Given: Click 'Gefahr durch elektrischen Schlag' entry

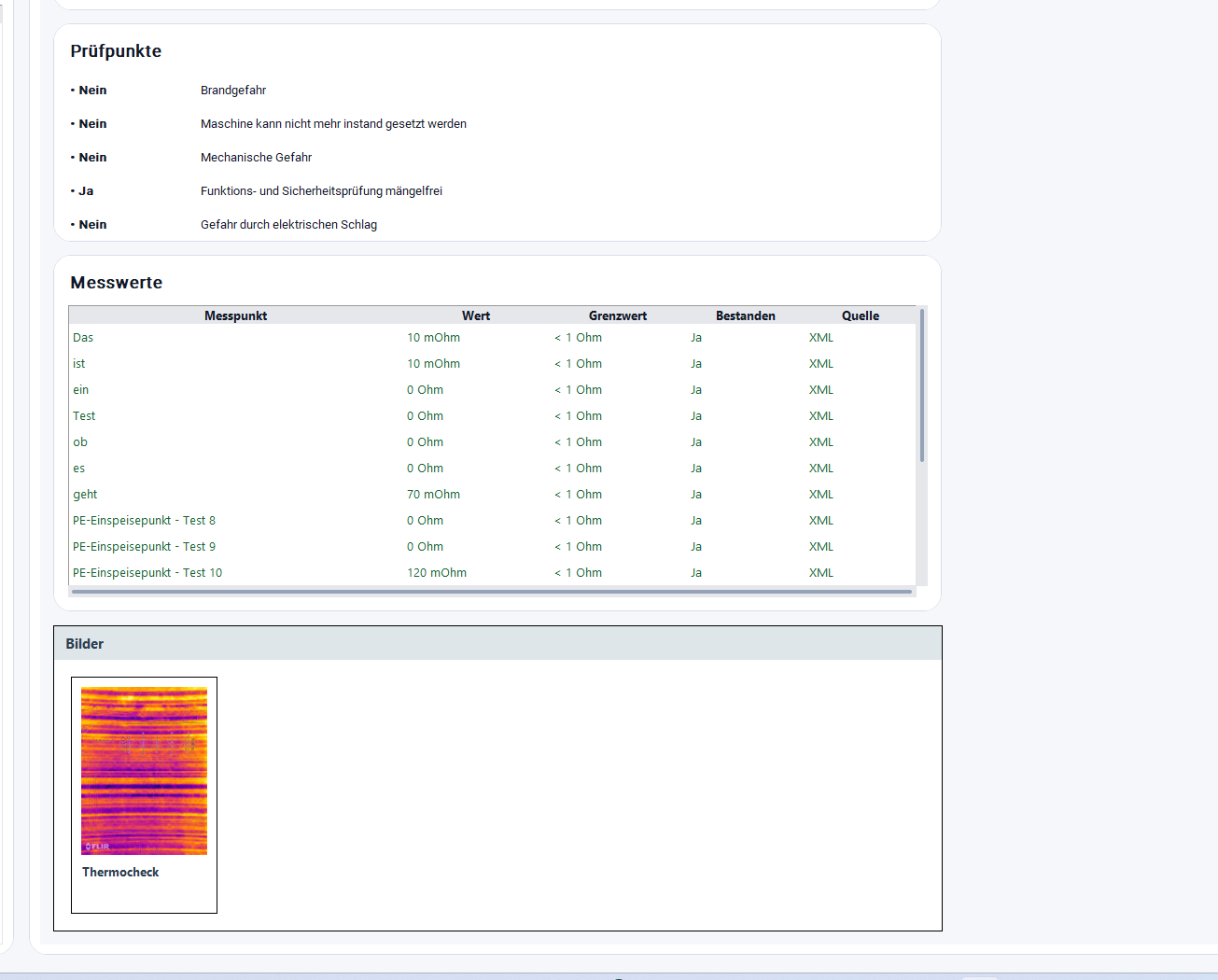Looking at the screenshot, I should 288,225.
